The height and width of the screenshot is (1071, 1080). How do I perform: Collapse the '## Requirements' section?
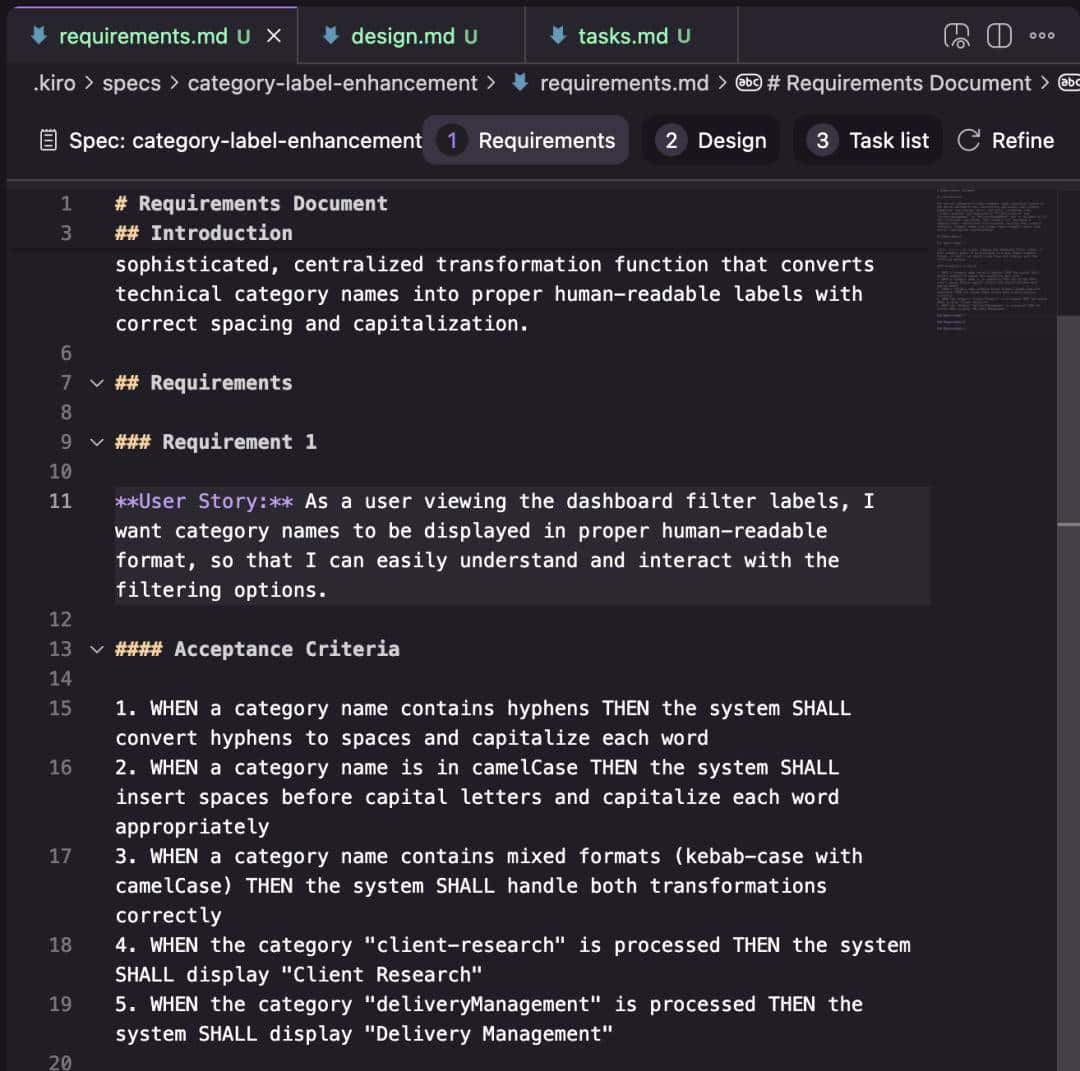(97, 383)
